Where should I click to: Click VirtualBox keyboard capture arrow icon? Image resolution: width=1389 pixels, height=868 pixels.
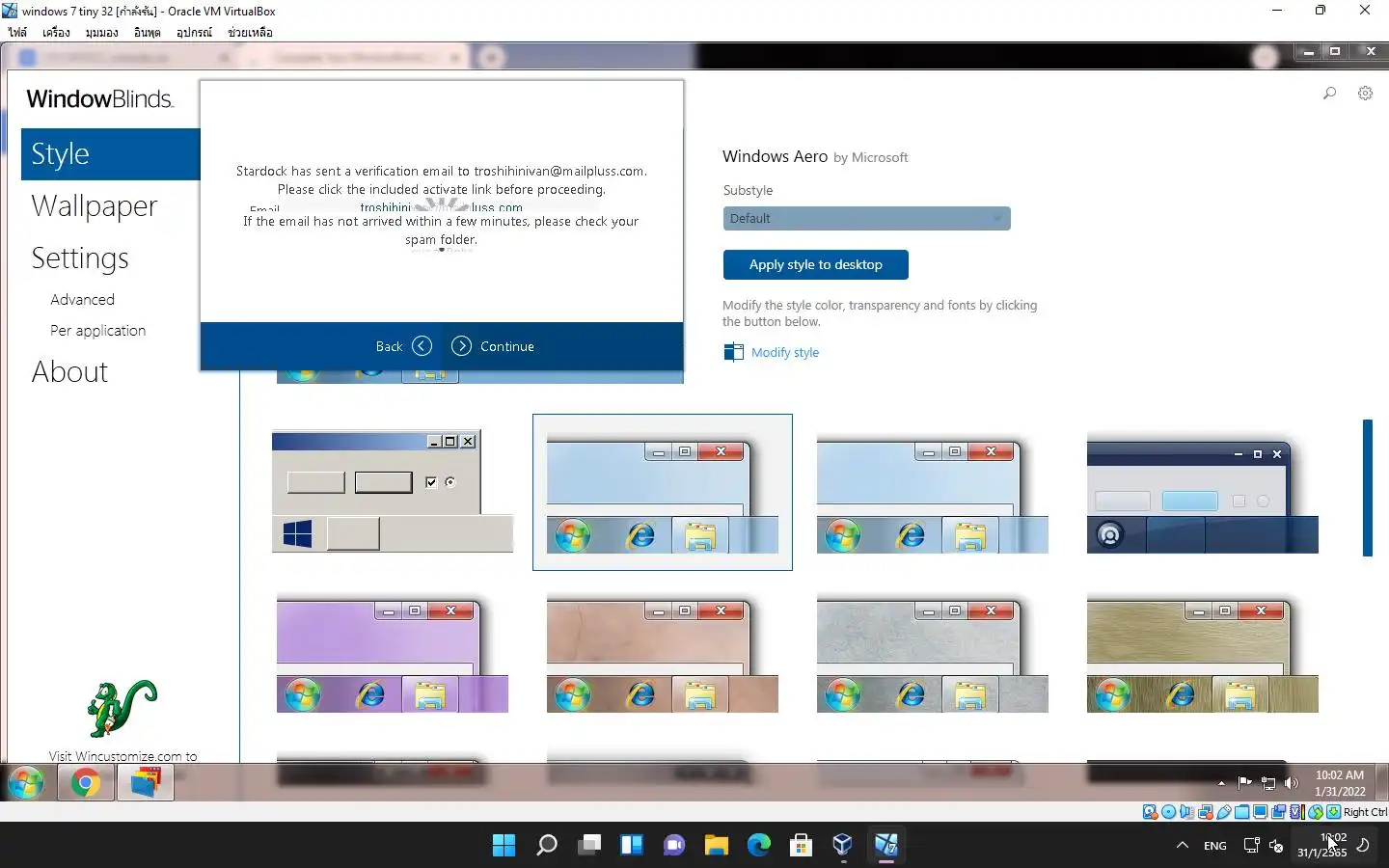pyautogui.click(x=1333, y=812)
